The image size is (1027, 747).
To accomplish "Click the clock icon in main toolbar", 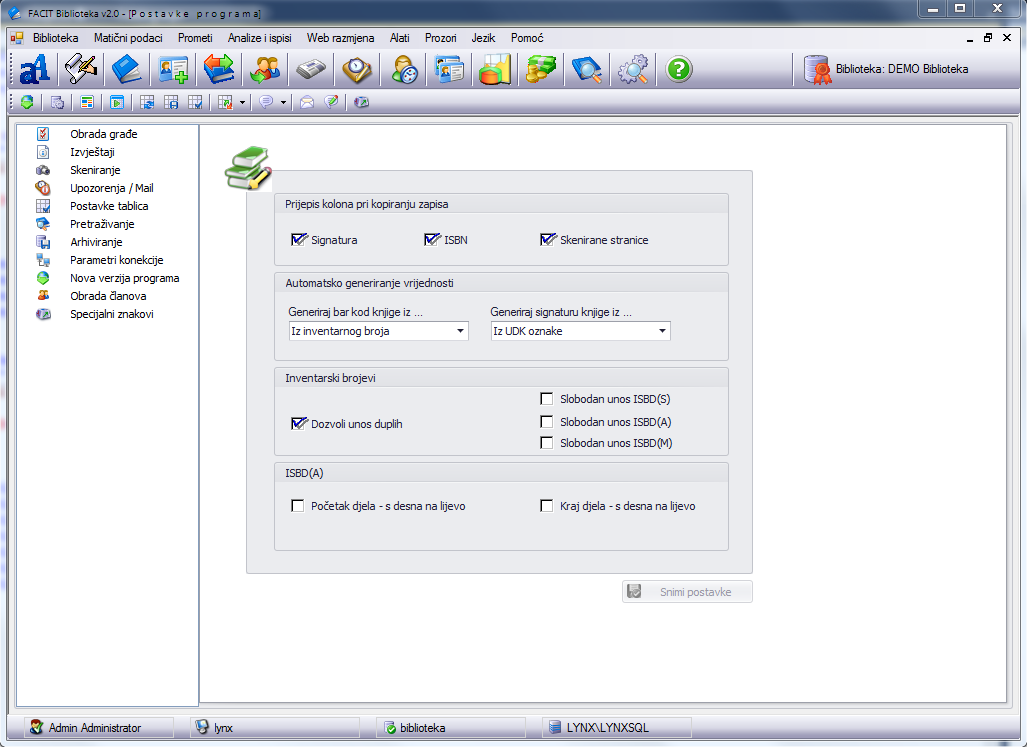I will pyautogui.click(x=356, y=70).
